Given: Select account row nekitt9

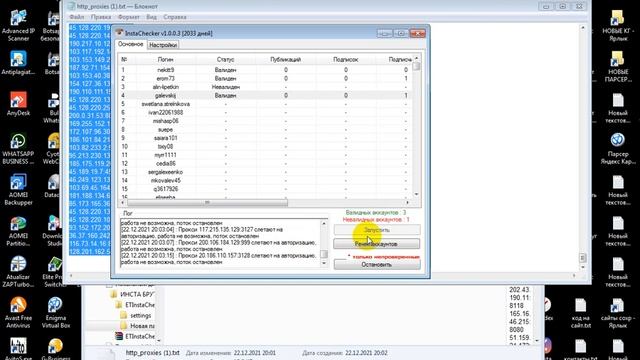Looking at the screenshot, I should (x=265, y=70).
